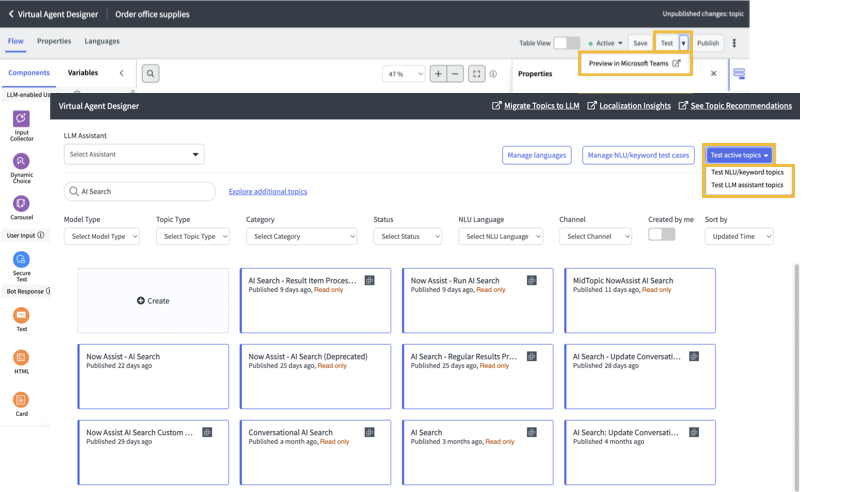
Task: Click the Create new topic card
Action: 153,300
